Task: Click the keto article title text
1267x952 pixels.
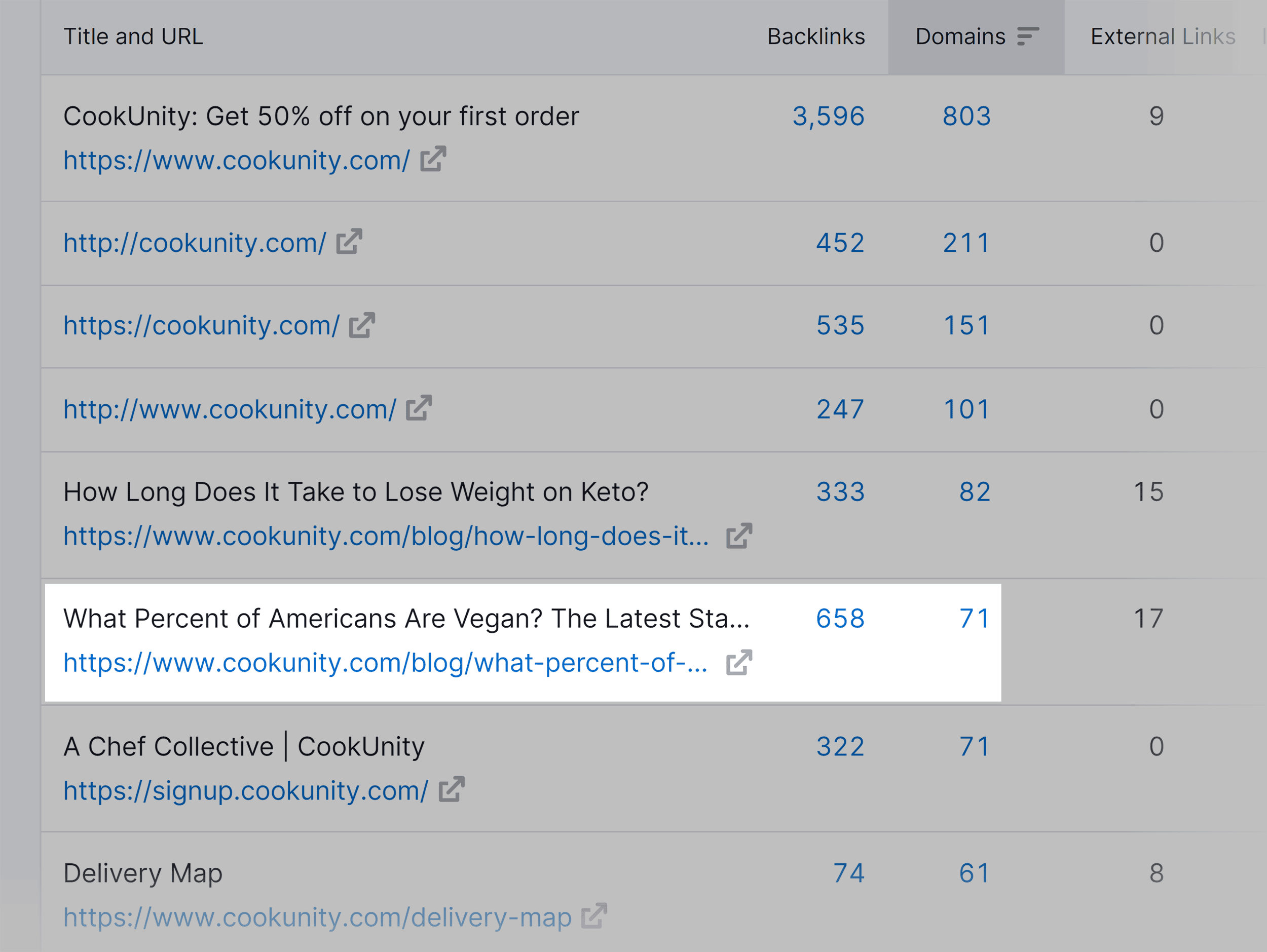Action: [356, 491]
